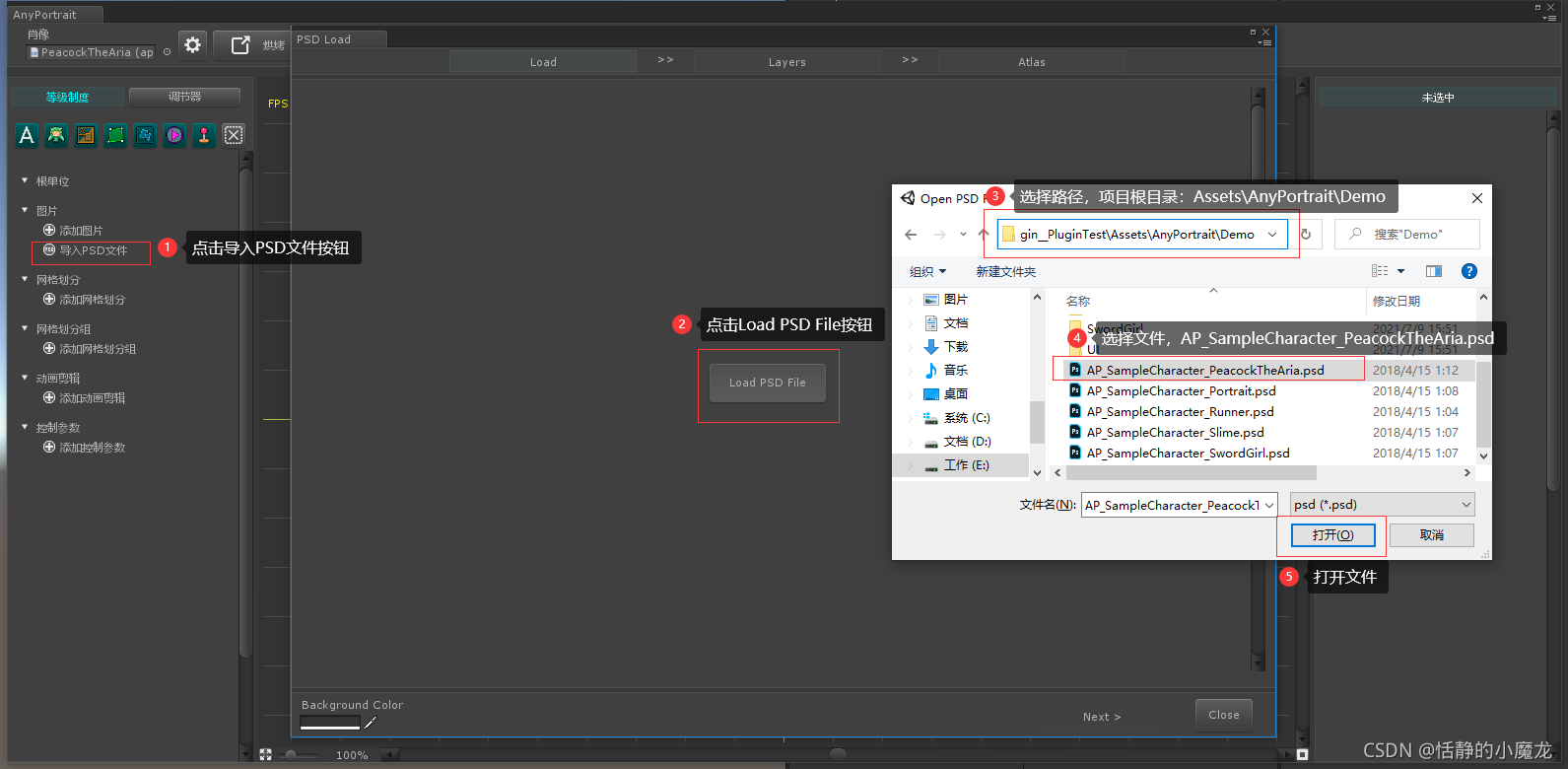
Task: Switch to the 等级制度 hierarchy tab
Action: point(67,97)
